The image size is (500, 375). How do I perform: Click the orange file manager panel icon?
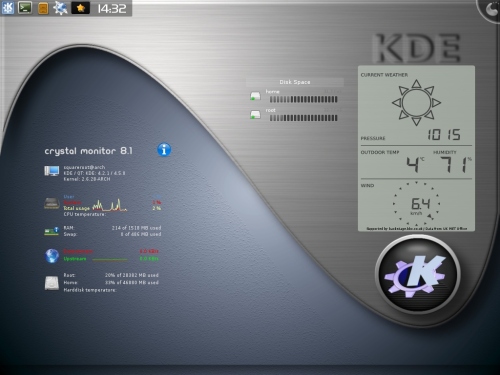click(43, 8)
